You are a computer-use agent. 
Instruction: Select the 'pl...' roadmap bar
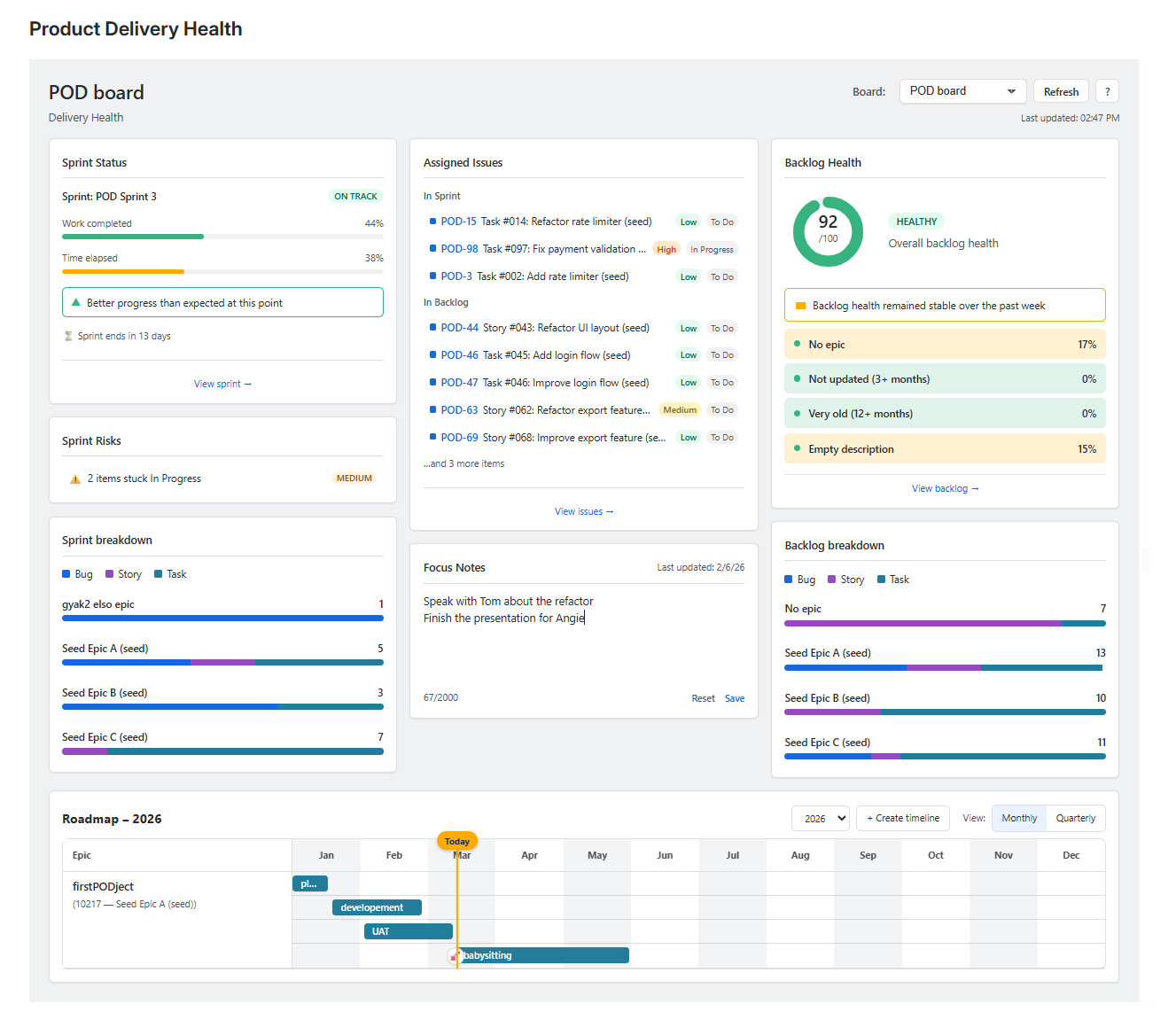pyautogui.click(x=310, y=883)
